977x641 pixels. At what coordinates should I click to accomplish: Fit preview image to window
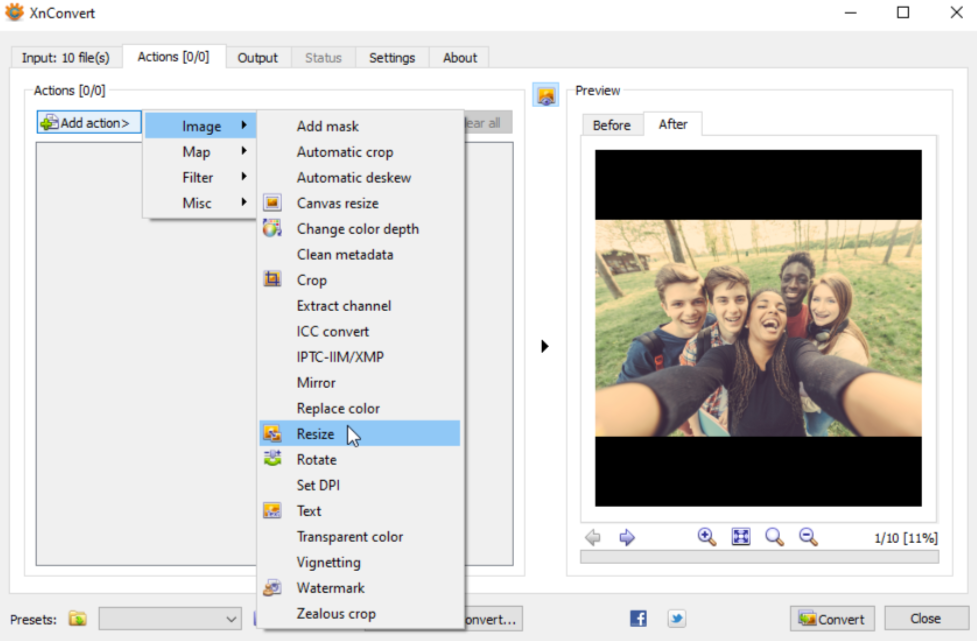click(740, 537)
